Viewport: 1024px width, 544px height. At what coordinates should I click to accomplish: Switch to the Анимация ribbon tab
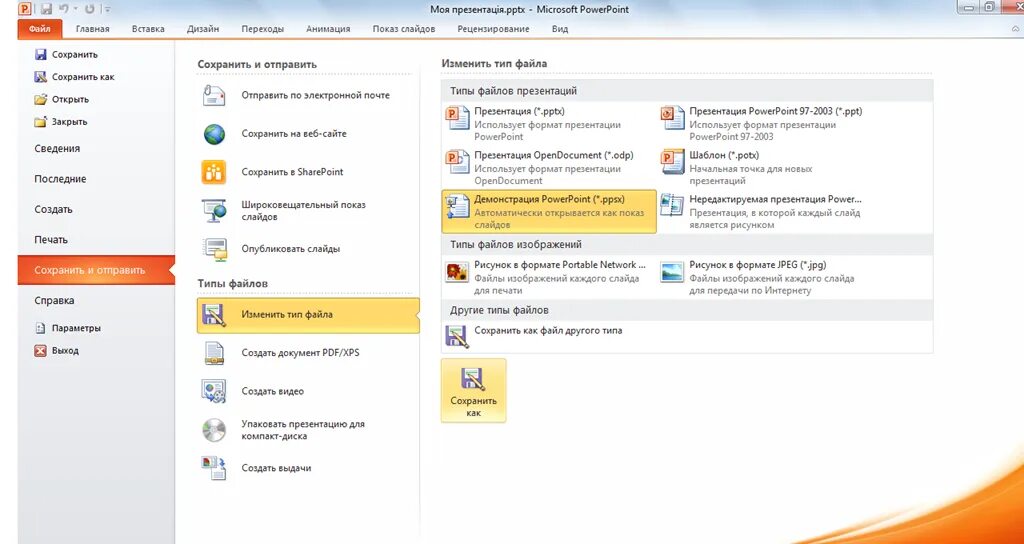[x=328, y=29]
